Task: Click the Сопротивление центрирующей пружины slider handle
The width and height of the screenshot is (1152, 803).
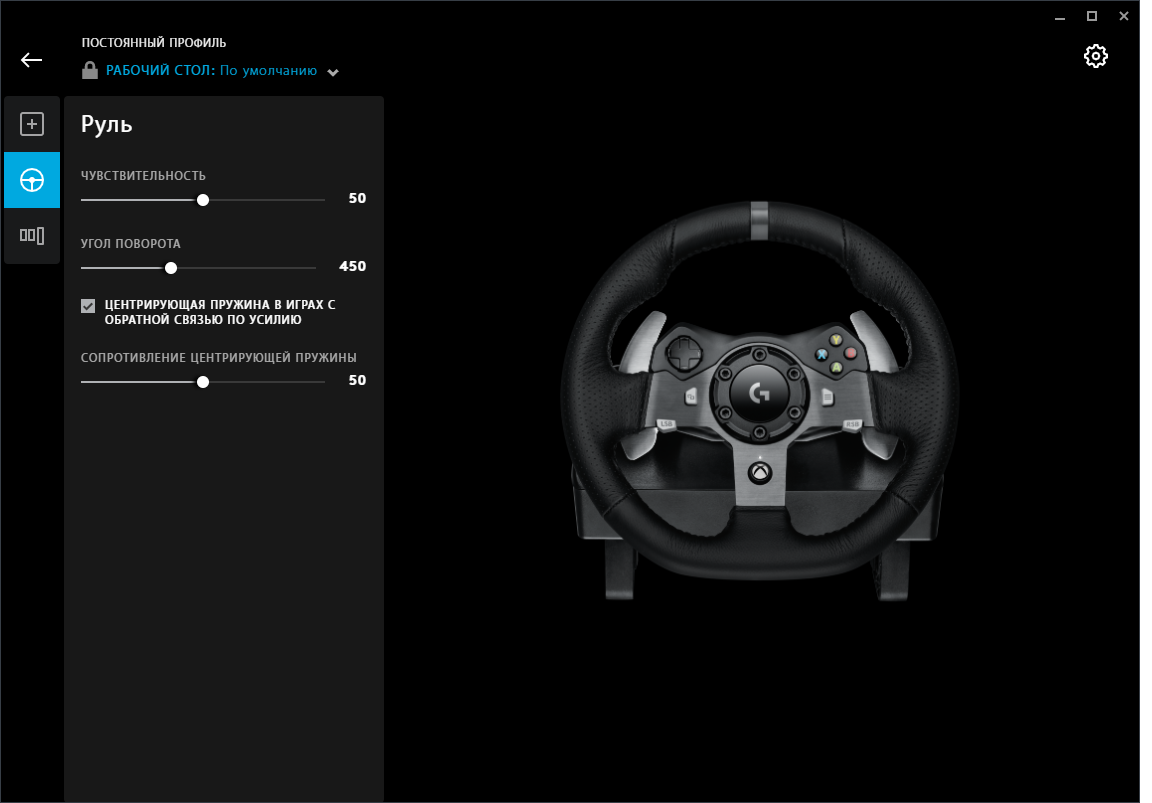Action: [203, 382]
